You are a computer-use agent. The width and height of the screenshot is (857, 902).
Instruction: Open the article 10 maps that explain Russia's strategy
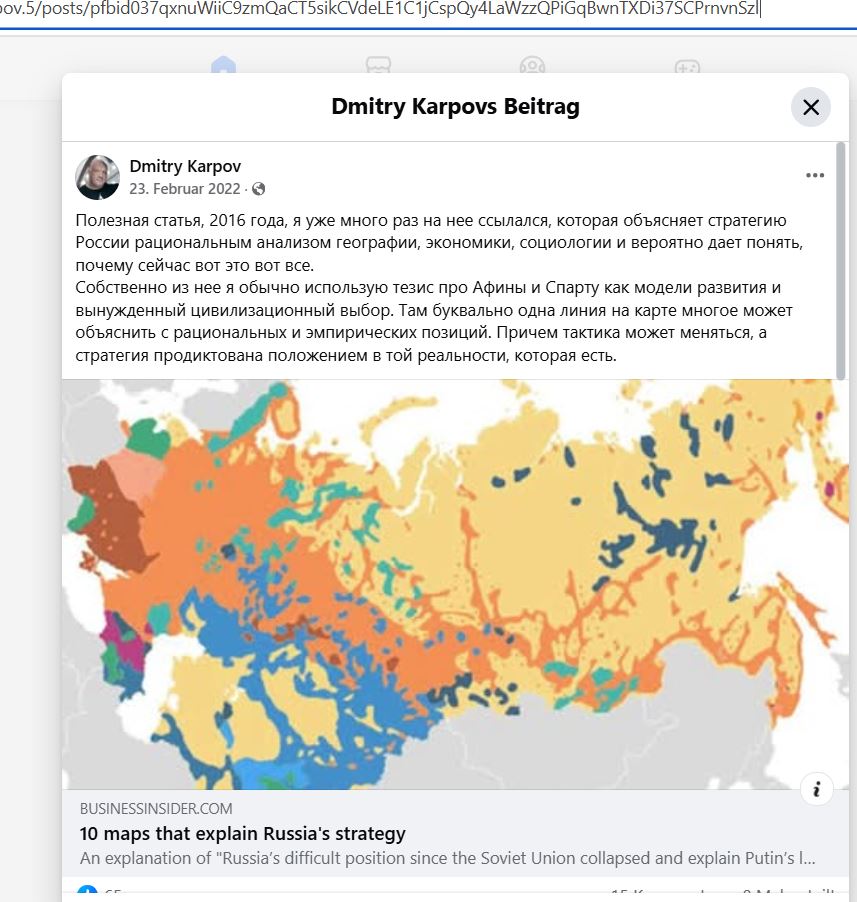243,834
